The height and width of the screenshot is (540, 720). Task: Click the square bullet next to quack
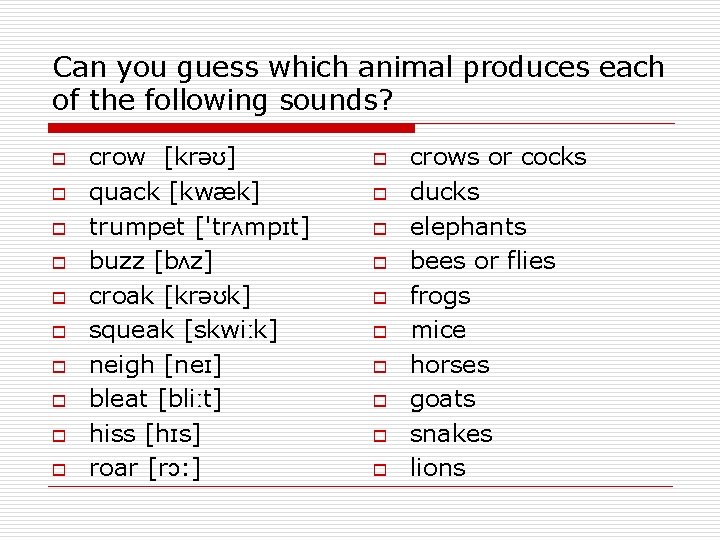tap(59, 194)
